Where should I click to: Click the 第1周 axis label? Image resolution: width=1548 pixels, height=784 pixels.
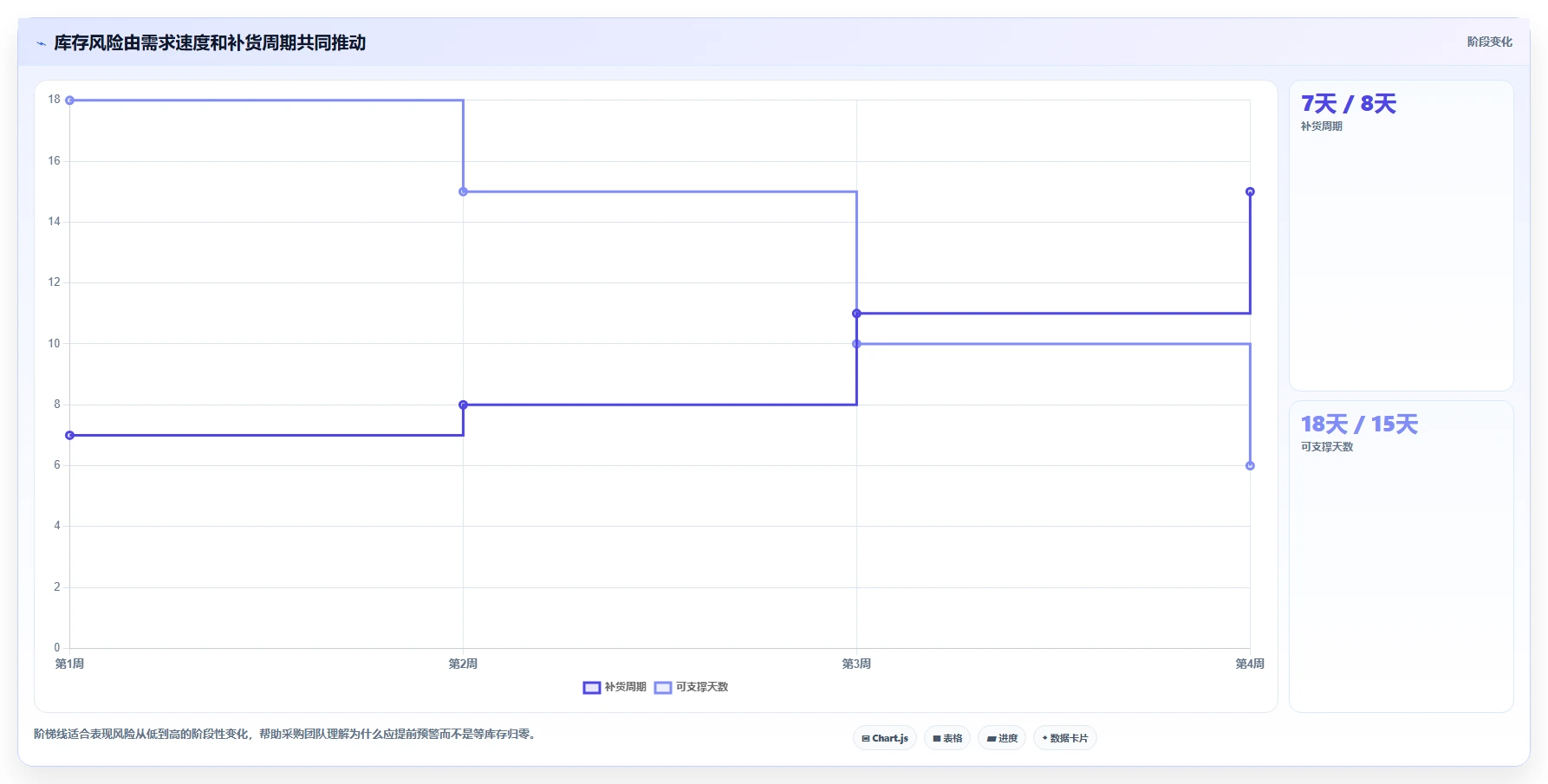click(x=69, y=664)
